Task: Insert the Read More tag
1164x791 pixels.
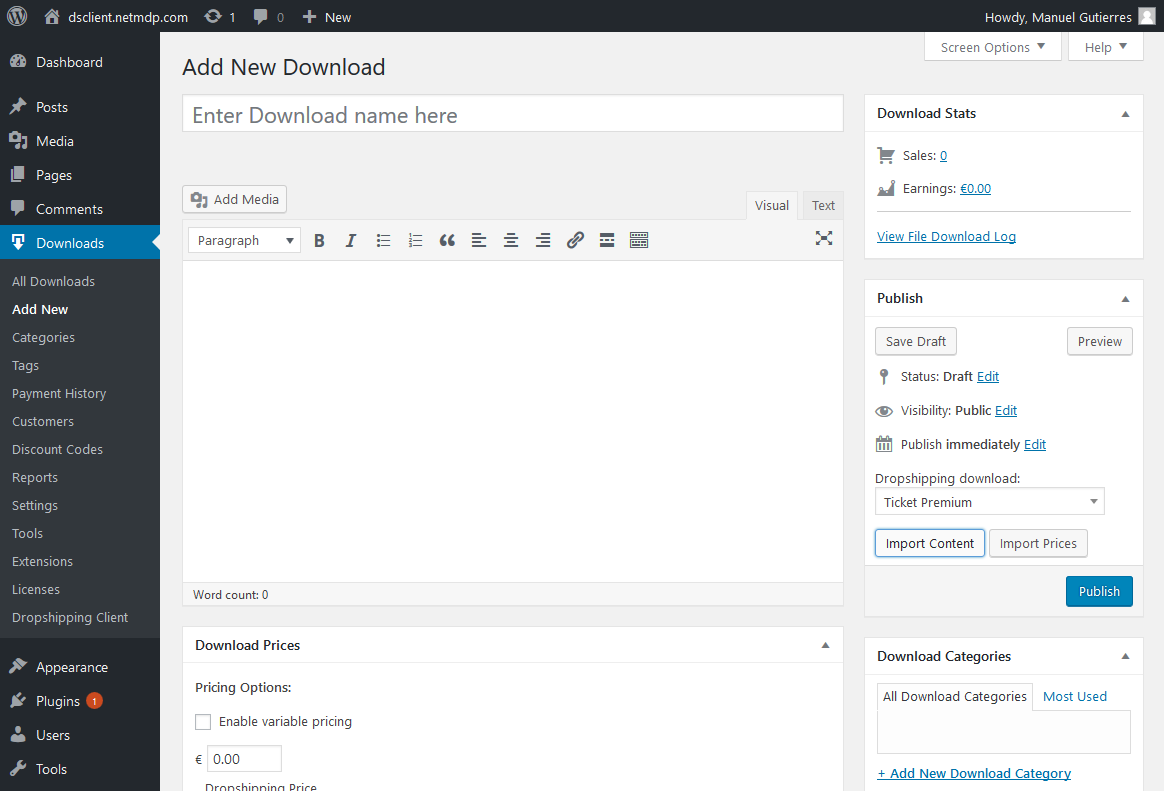Action: (606, 240)
